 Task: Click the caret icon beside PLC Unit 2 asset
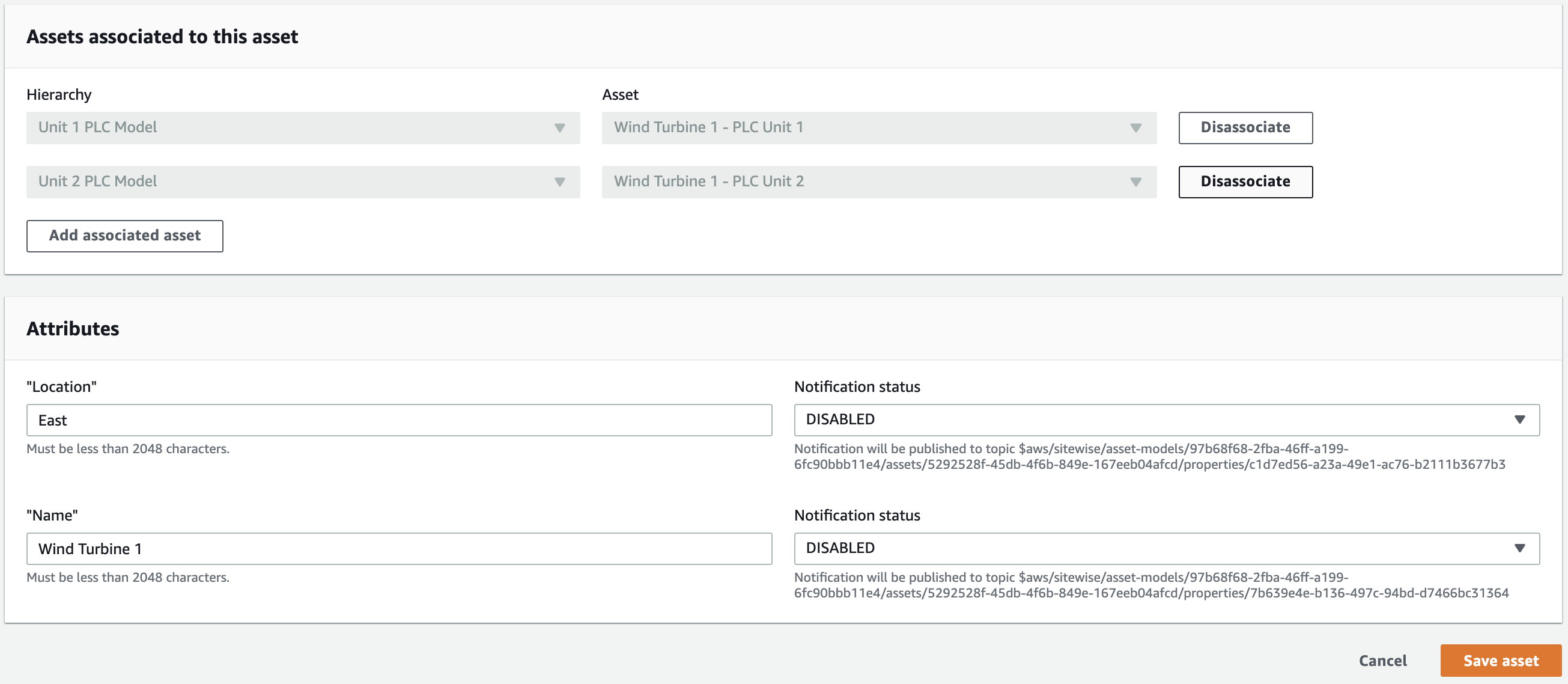[1135, 182]
